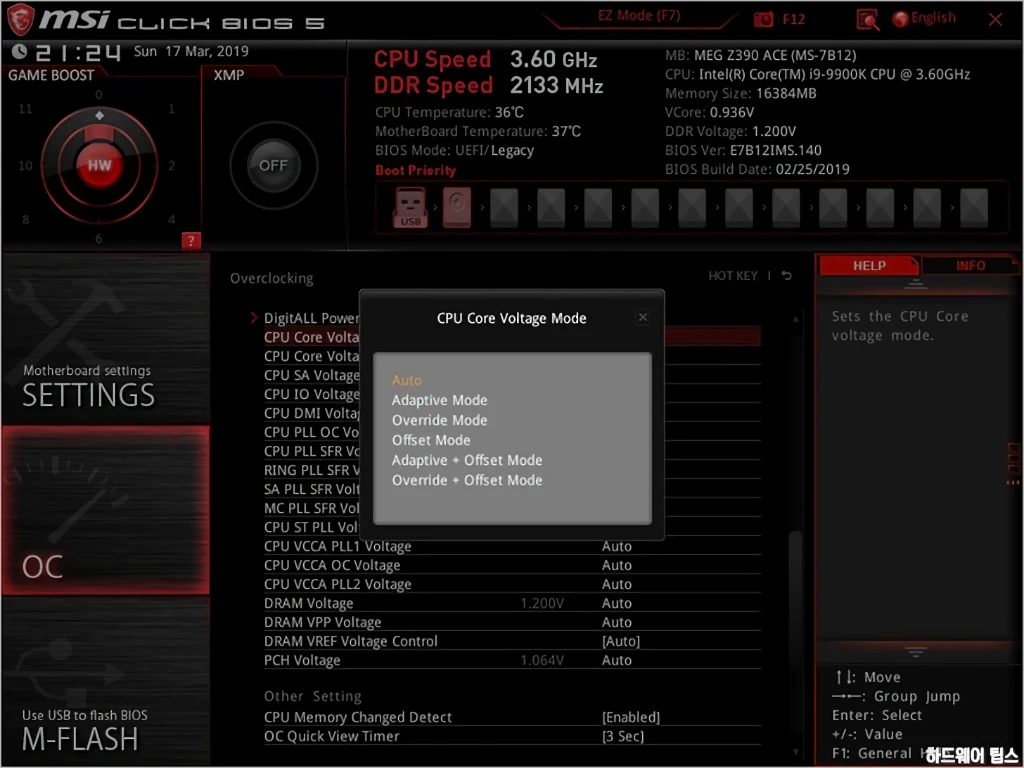Click the HOT KEY button
The image size is (1024, 768).
(733, 276)
